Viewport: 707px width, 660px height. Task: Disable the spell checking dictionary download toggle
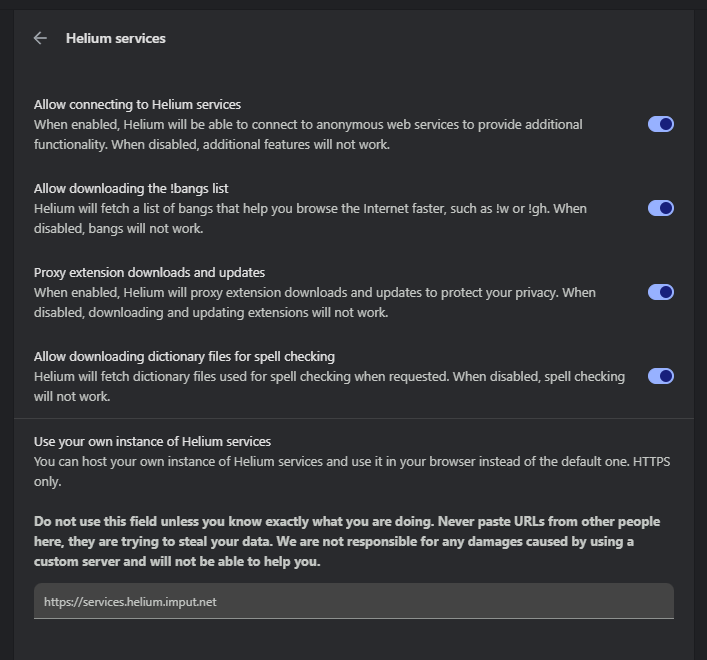[660, 376]
